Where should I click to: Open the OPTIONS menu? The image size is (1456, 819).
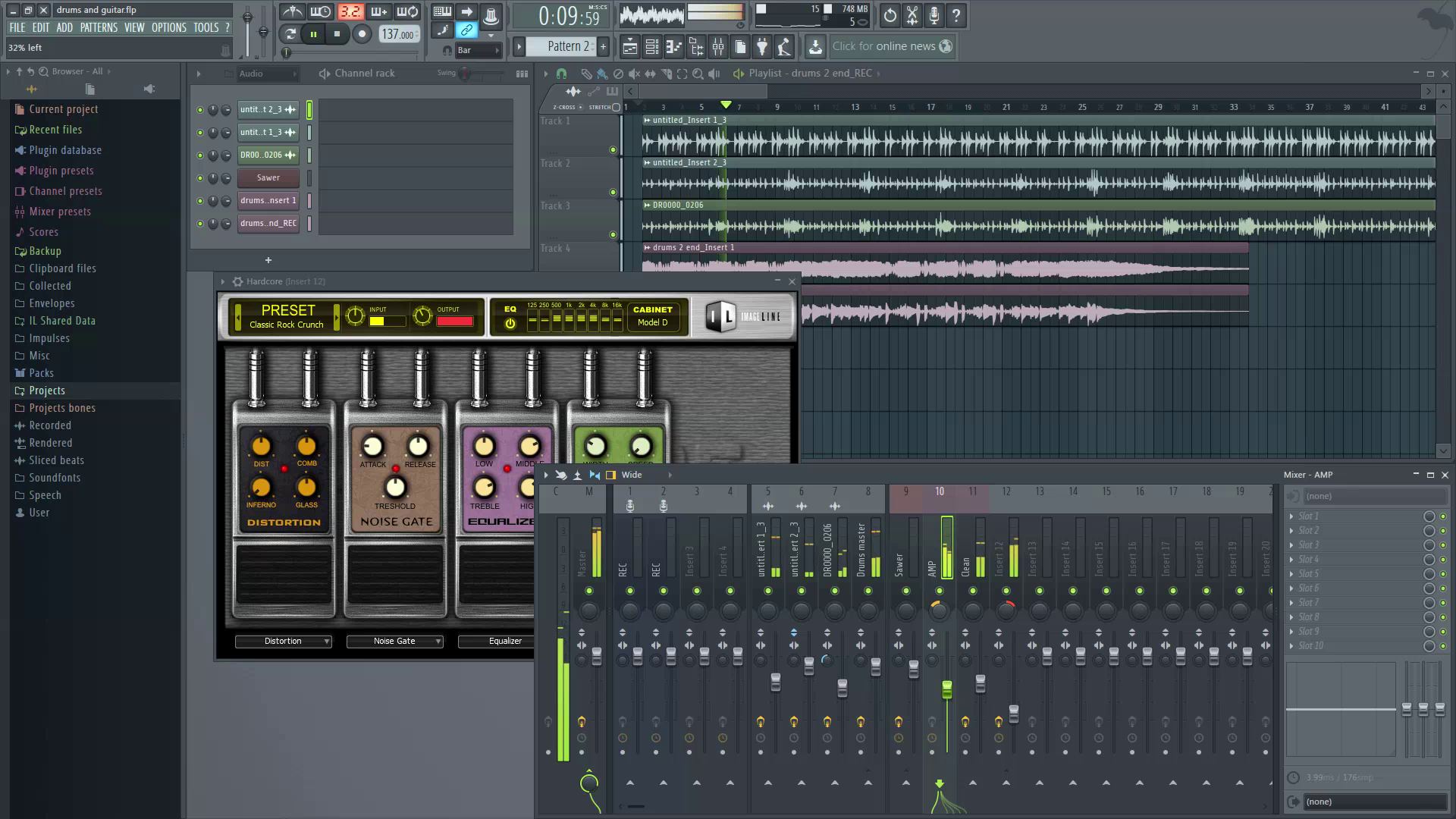[x=168, y=27]
